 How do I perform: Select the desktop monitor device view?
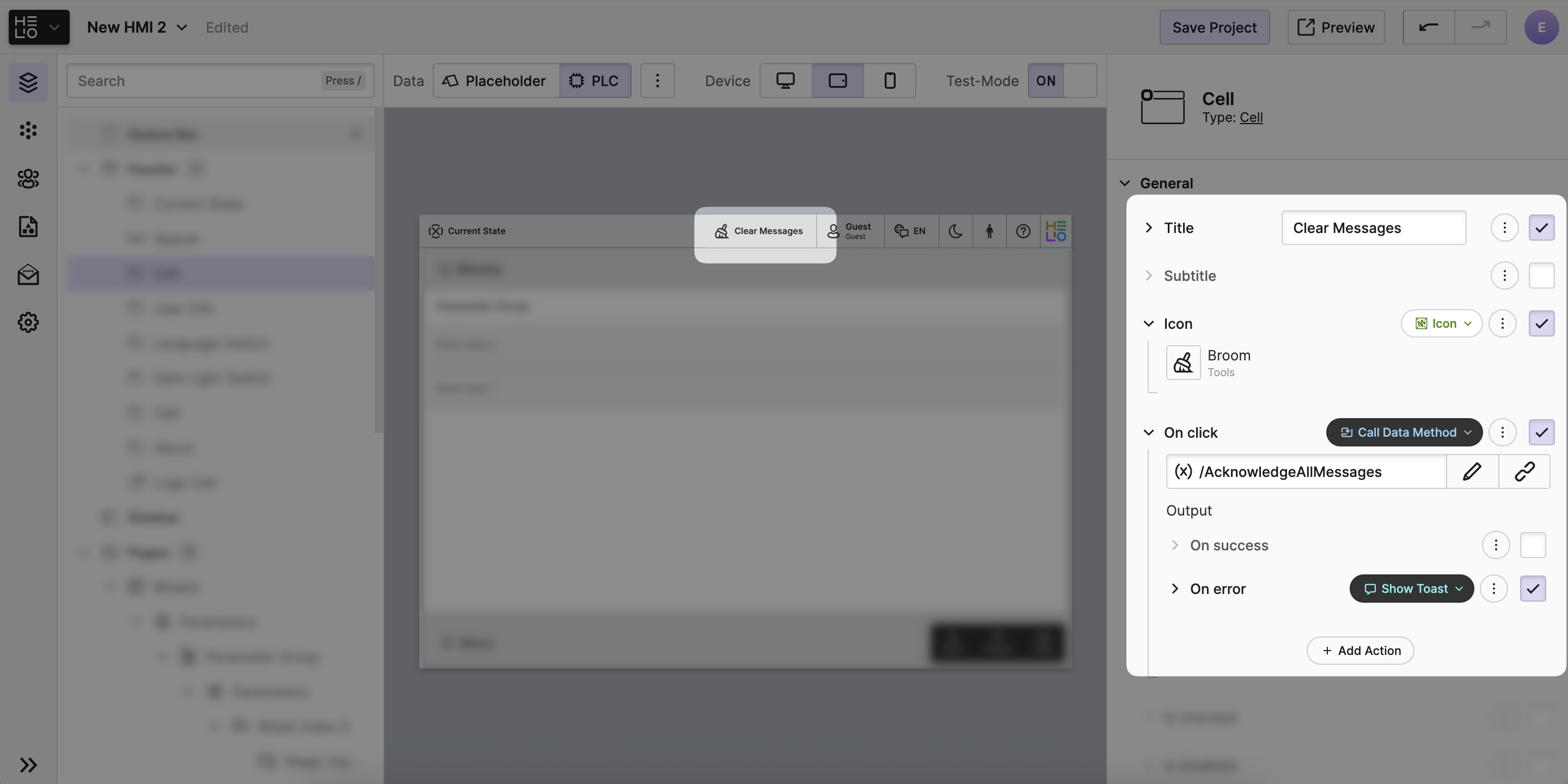point(785,81)
